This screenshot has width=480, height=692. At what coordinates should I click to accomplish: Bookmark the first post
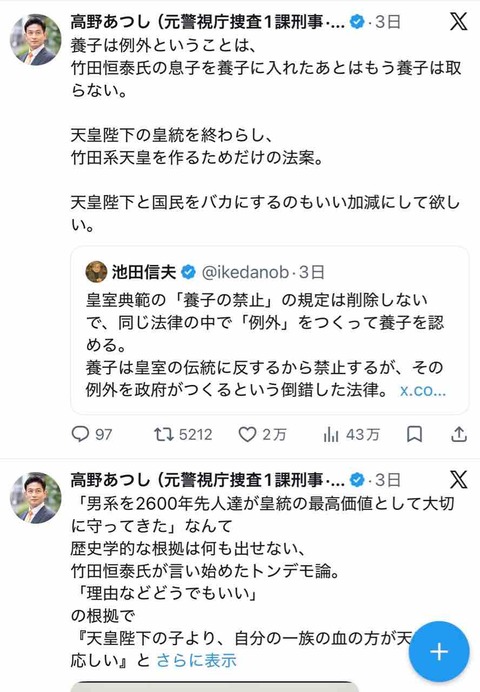414,434
